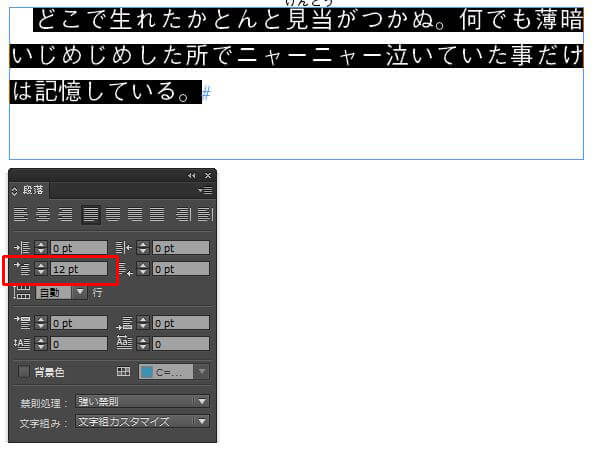
Task: Click the right indent stepper arrows
Action: (x=143, y=248)
